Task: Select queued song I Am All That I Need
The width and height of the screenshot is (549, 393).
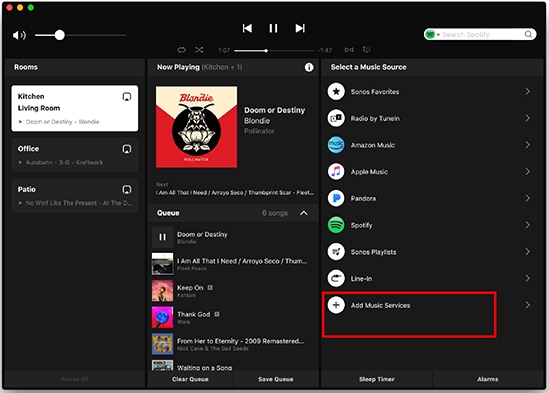Action: point(233,264)
